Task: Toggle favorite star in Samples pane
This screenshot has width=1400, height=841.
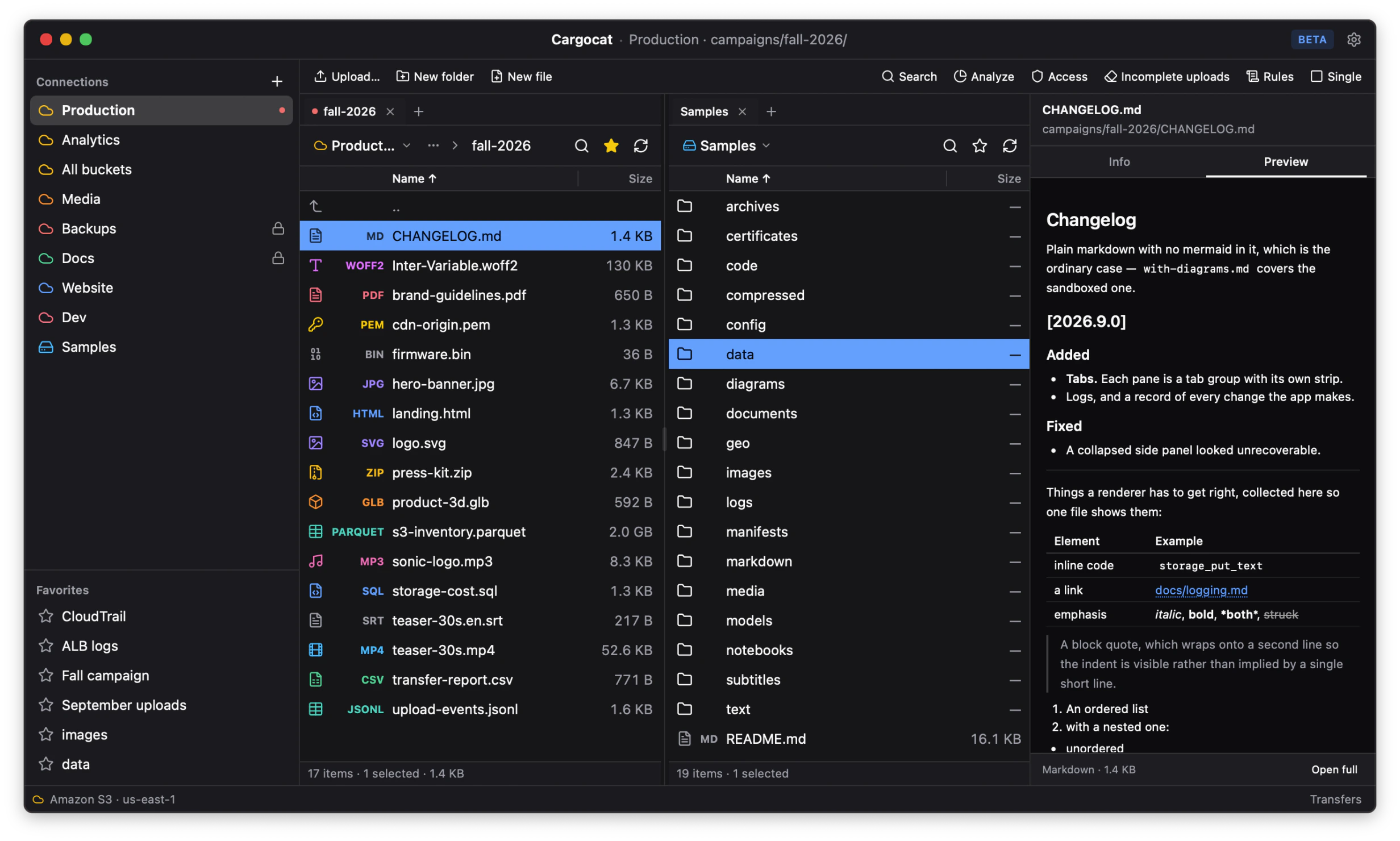Action: (979, 146)
